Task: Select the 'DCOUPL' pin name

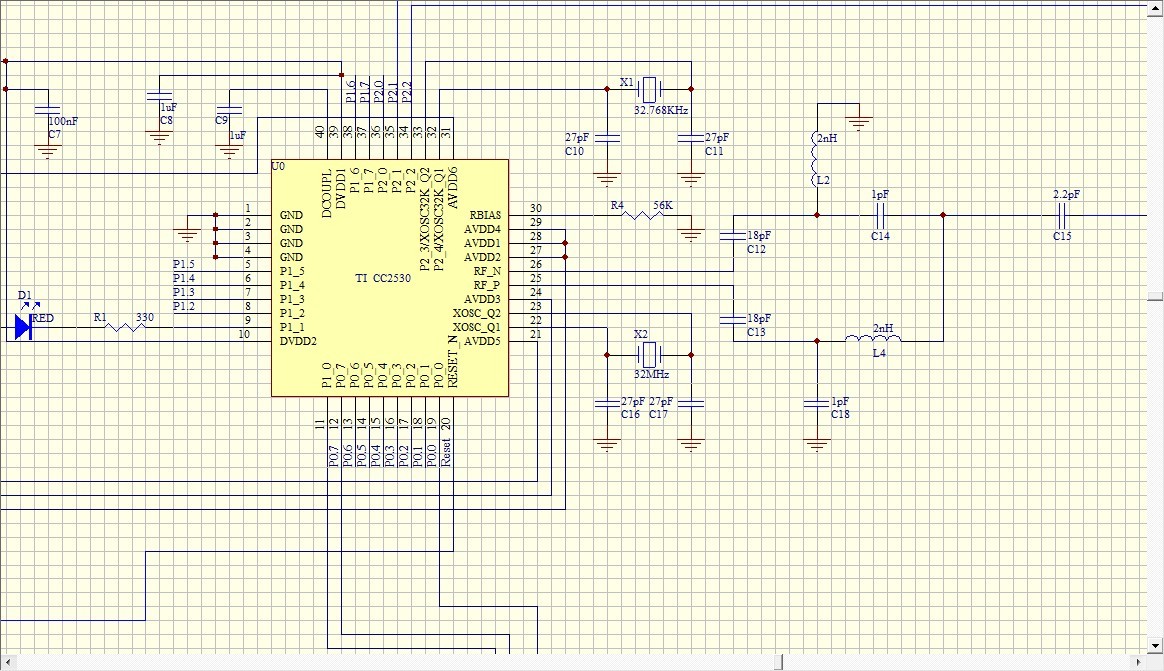Action: pos(327,194)
